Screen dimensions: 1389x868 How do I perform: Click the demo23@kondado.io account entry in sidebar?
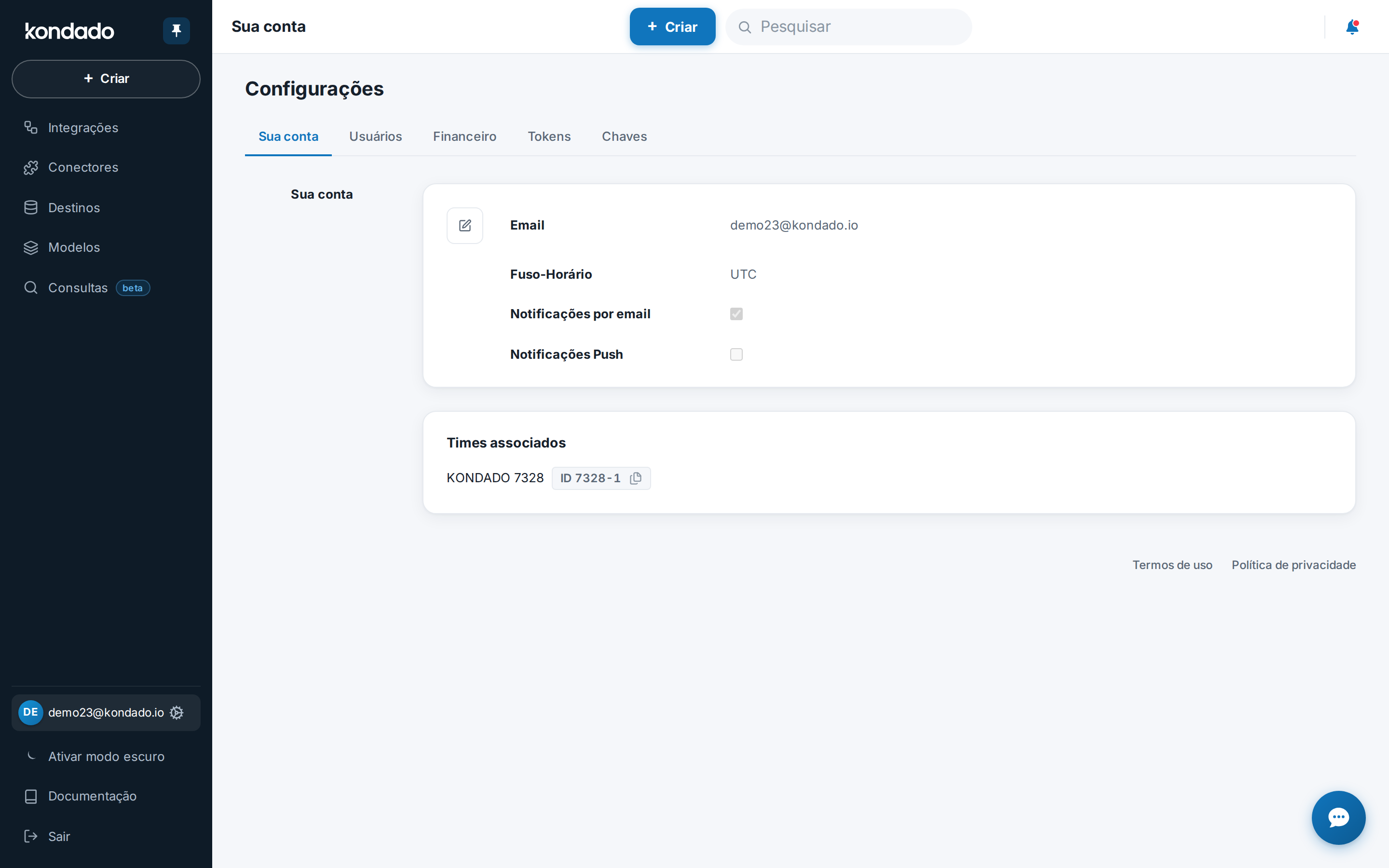click(106, 712)
